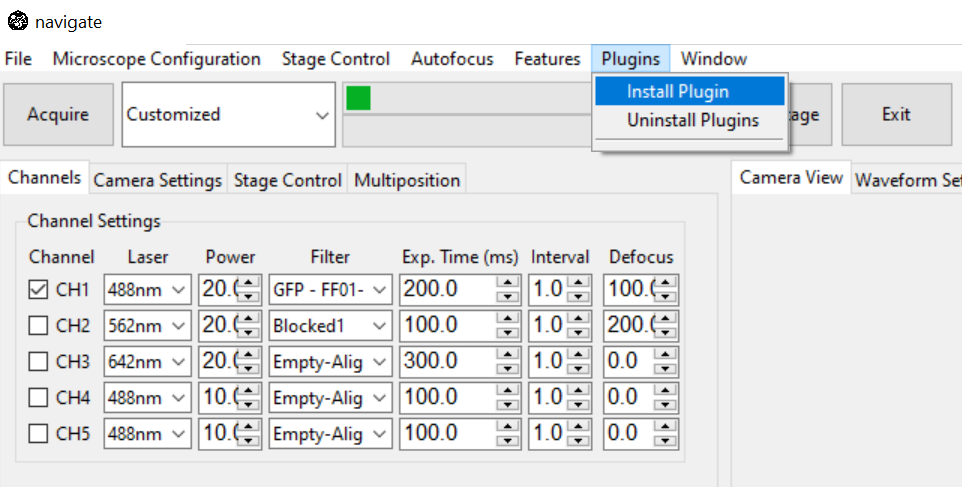Select Install Plugin menu entry
Screen dimensions: 962x487
pos(677,91)
